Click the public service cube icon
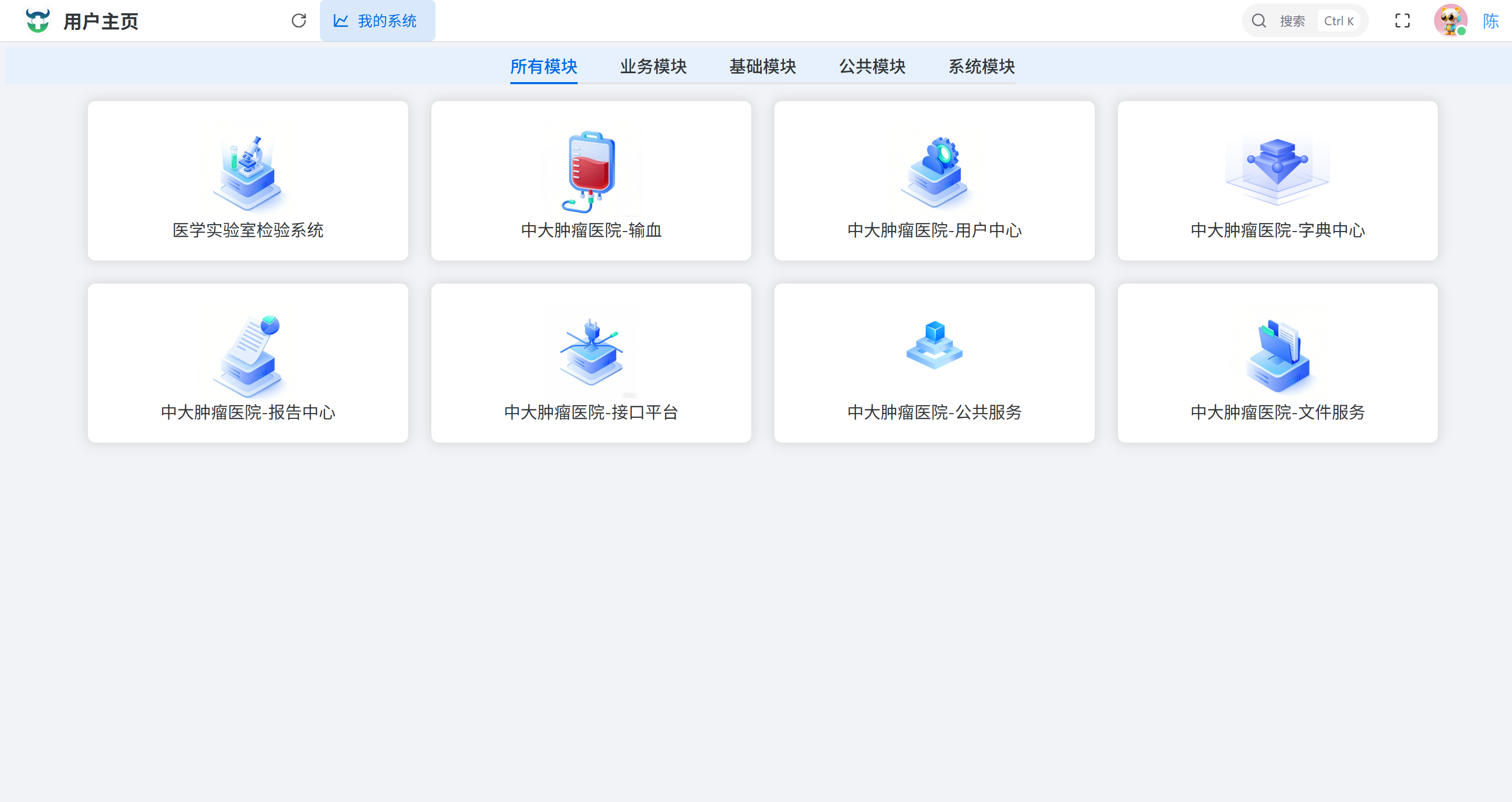Image resolution: width=1512 pixels, height=802 pixels. [934, 345]
